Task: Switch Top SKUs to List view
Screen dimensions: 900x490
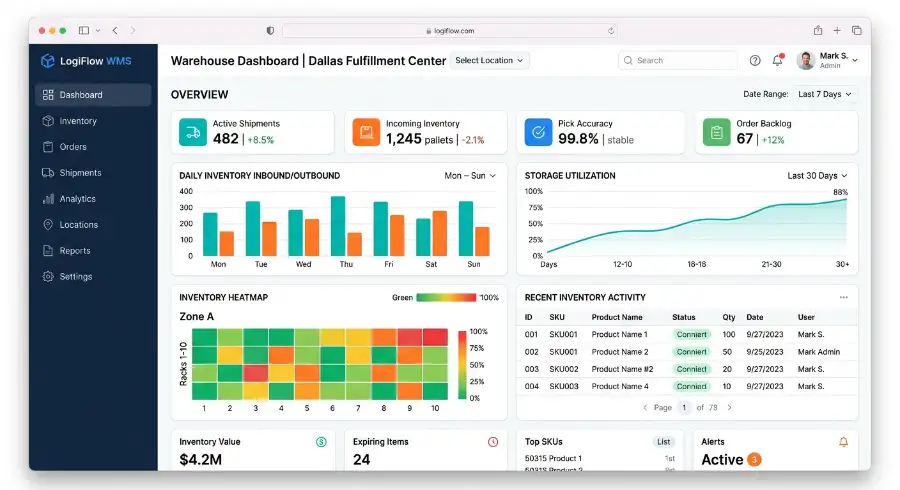Action: click(664, 442)
